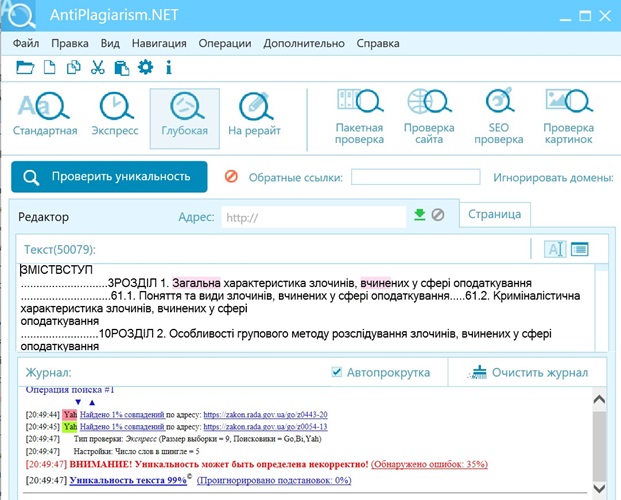Image resolution: width=621 pixels, height=500 pixels.
Task: Maximize the AntiPlagiarism.NET window
Action: [x=585, y=16]
